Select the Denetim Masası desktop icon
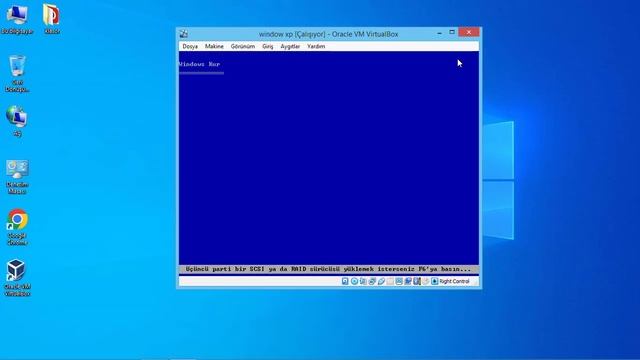The image size is (640, 360). click(17, 177)
